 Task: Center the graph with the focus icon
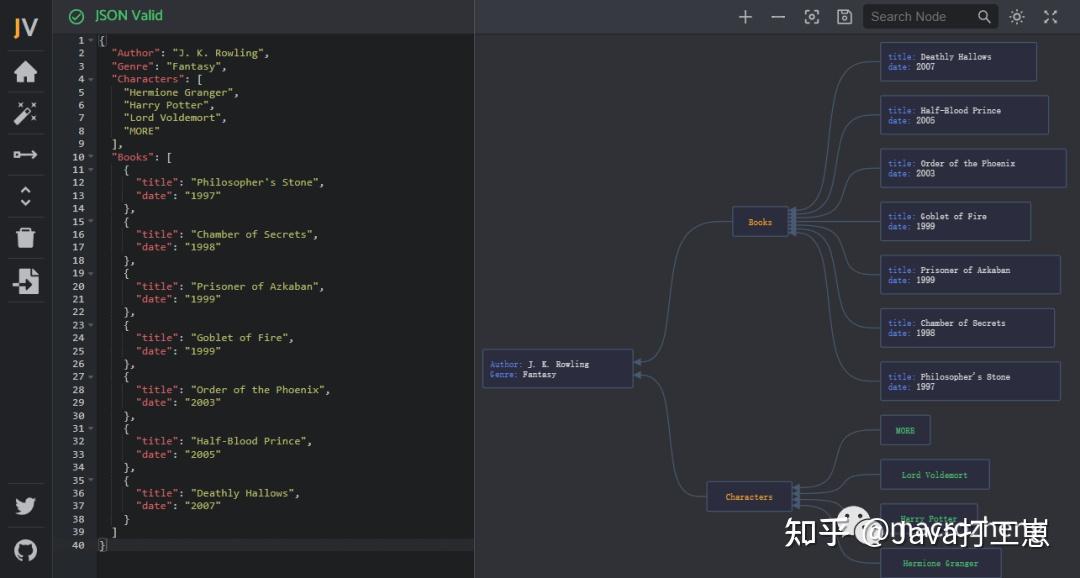(811, 16)
